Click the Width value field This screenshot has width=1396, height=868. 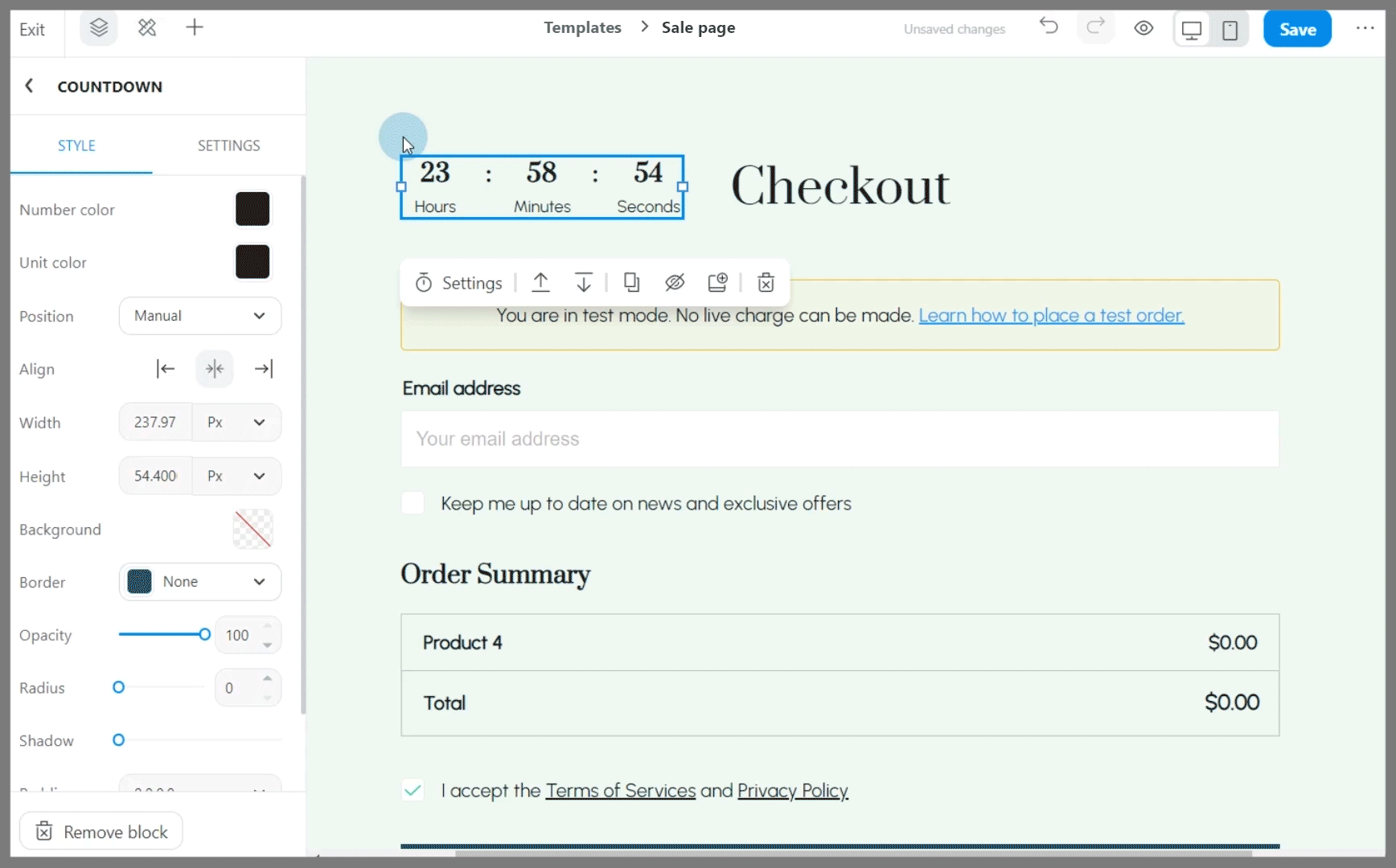coord(155,422)
